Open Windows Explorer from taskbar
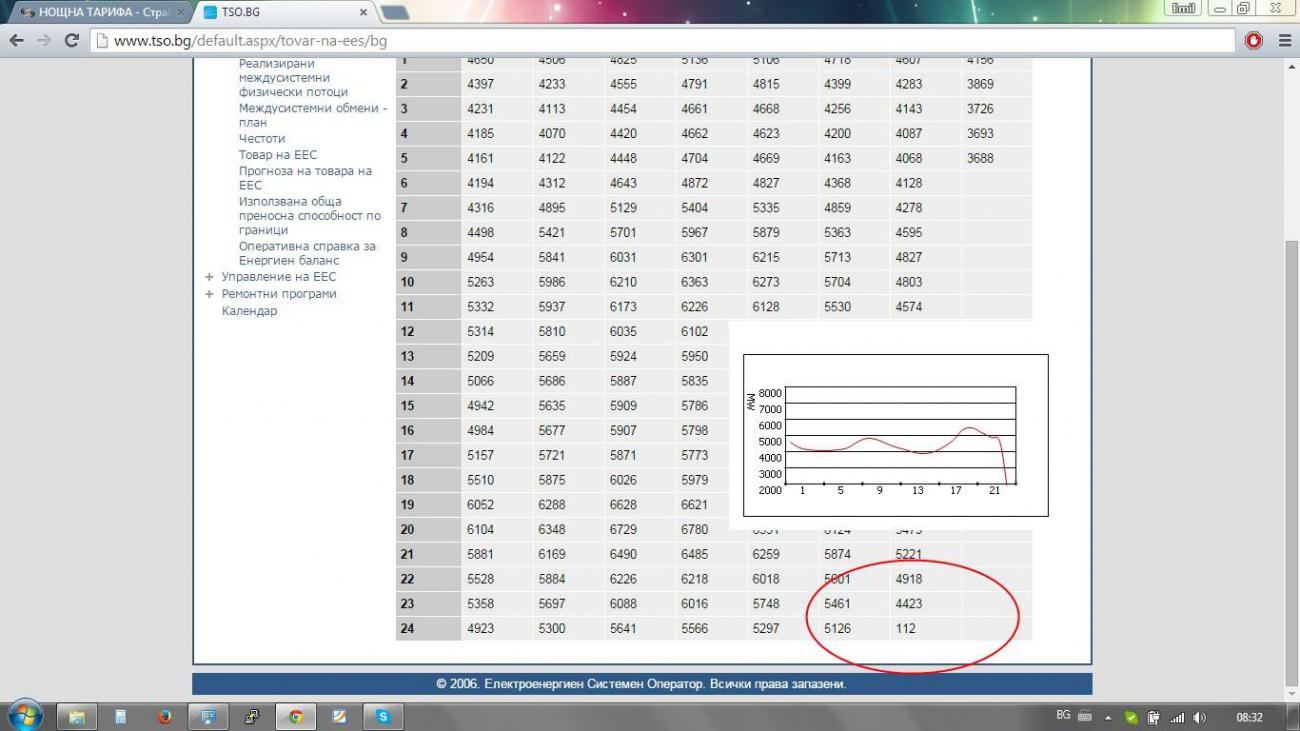This screenshot has width=1300, height=731. coord(76,716)
